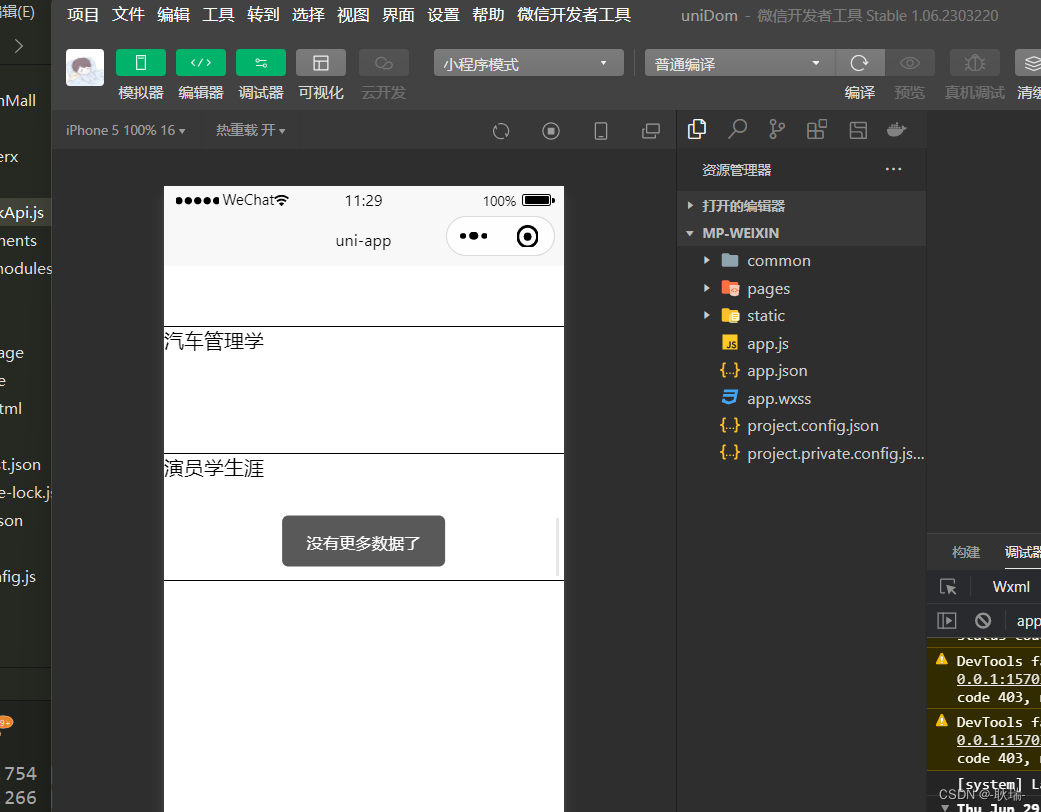
Task: Open the 调试器 debugger
Action: [x=260, y=62]
